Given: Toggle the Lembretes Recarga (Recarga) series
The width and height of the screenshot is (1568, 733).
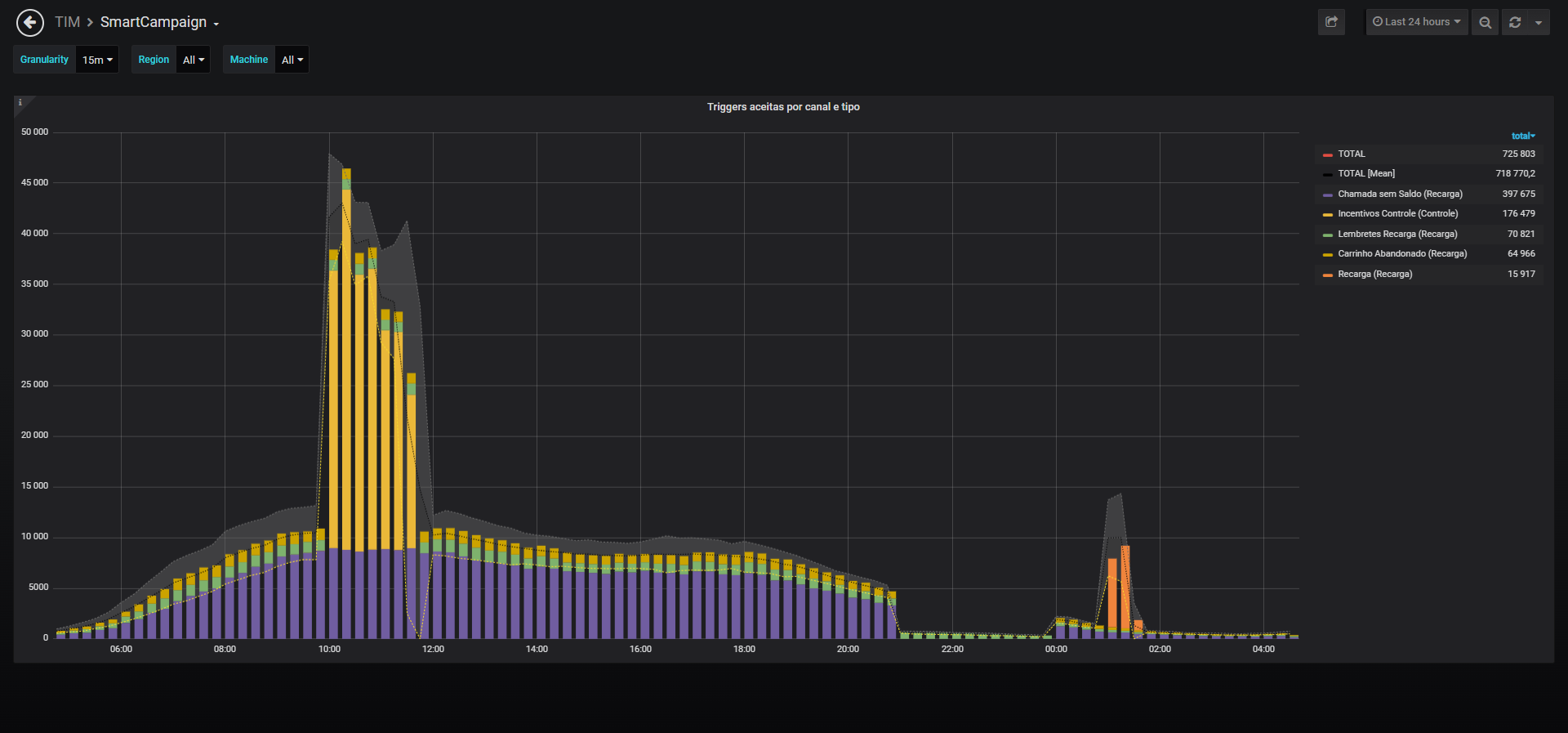Looking at the screenshot, I should point(1397,234).
